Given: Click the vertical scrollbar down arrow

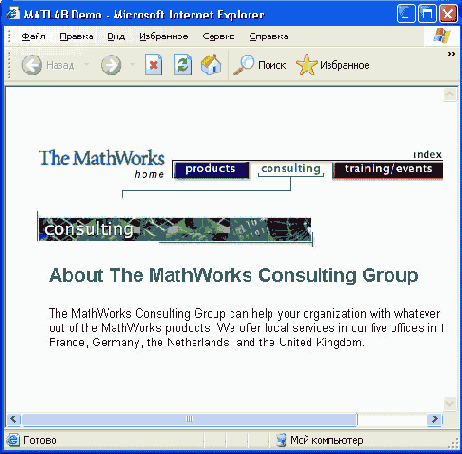Looking at the screenshot, I should click(450, 404).
